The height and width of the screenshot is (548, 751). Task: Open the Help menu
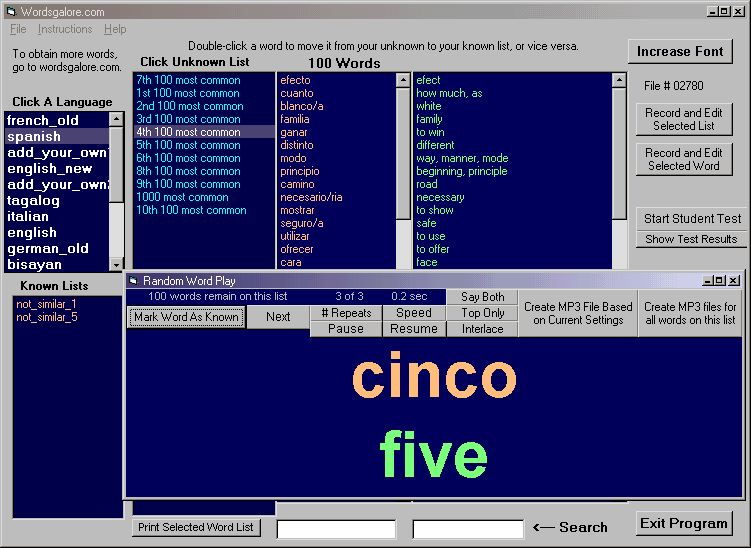tap(115, 30)
